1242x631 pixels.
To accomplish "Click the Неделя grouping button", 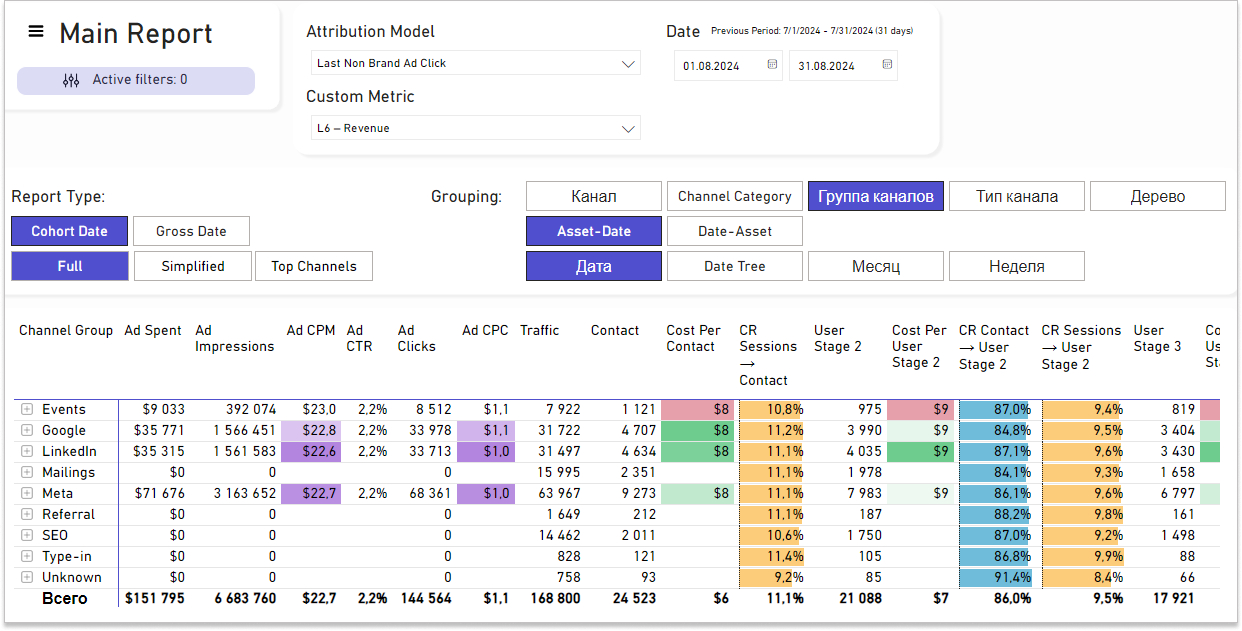I will point(1016,266).
